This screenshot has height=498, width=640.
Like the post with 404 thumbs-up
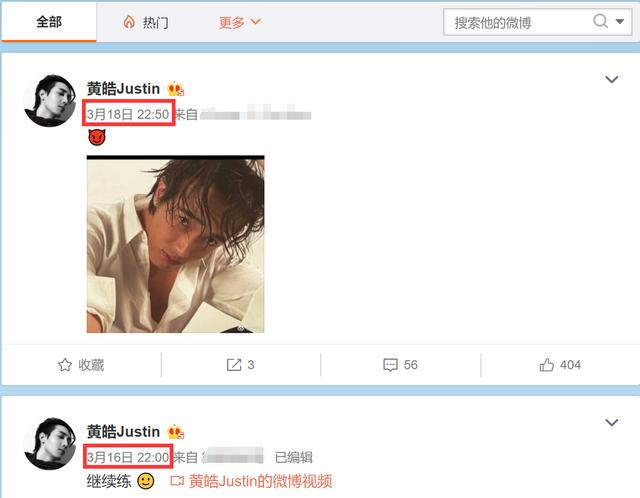point(560,365)
